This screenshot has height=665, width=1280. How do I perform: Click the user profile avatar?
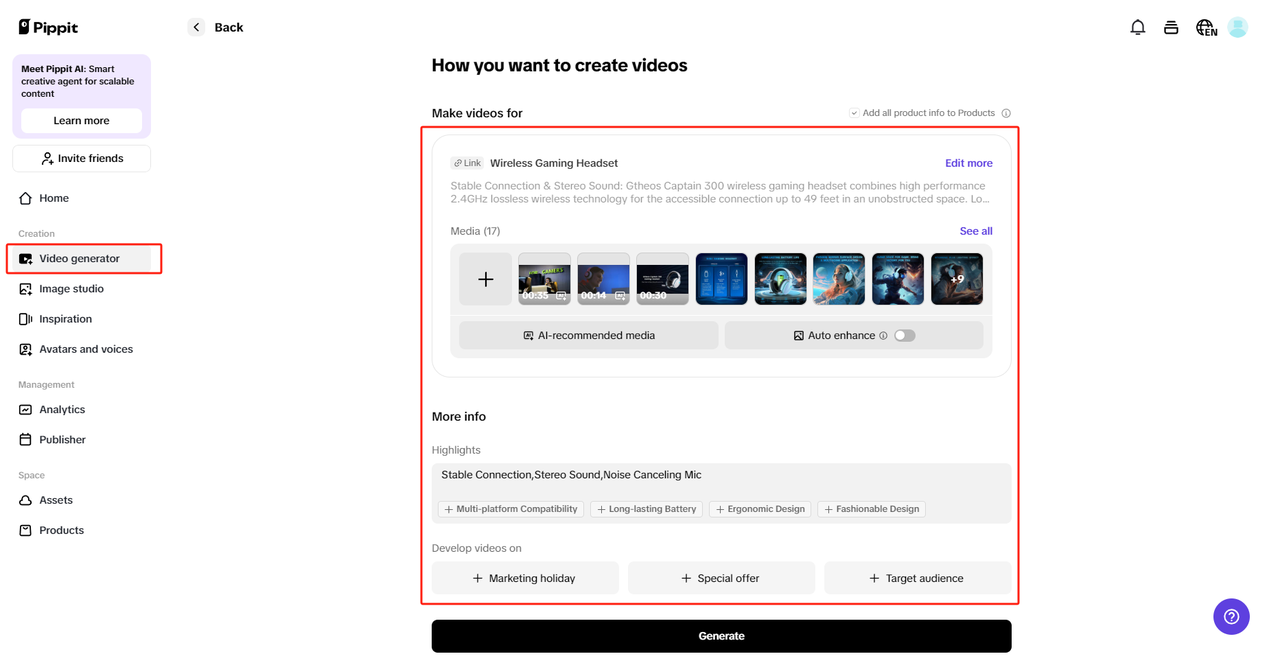(x=1238, y=28)
